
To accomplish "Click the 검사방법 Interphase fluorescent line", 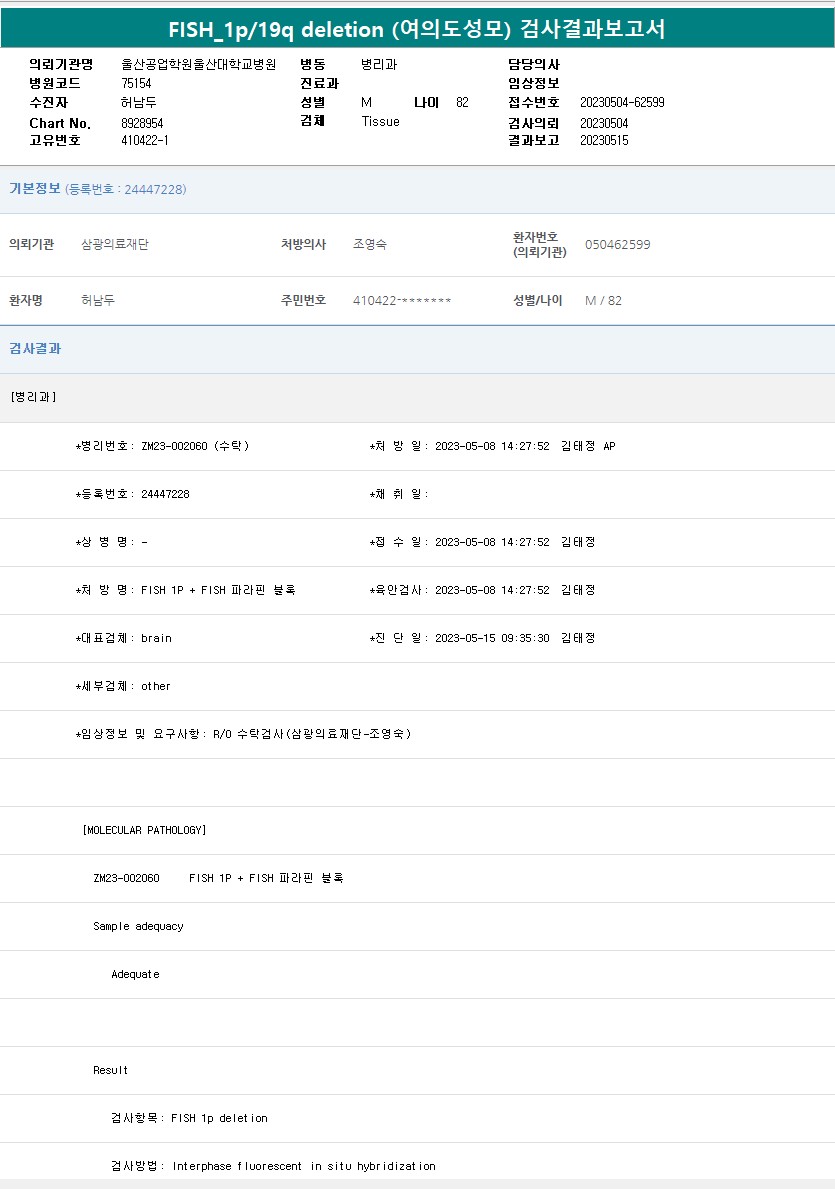I will pos(273,1166).
